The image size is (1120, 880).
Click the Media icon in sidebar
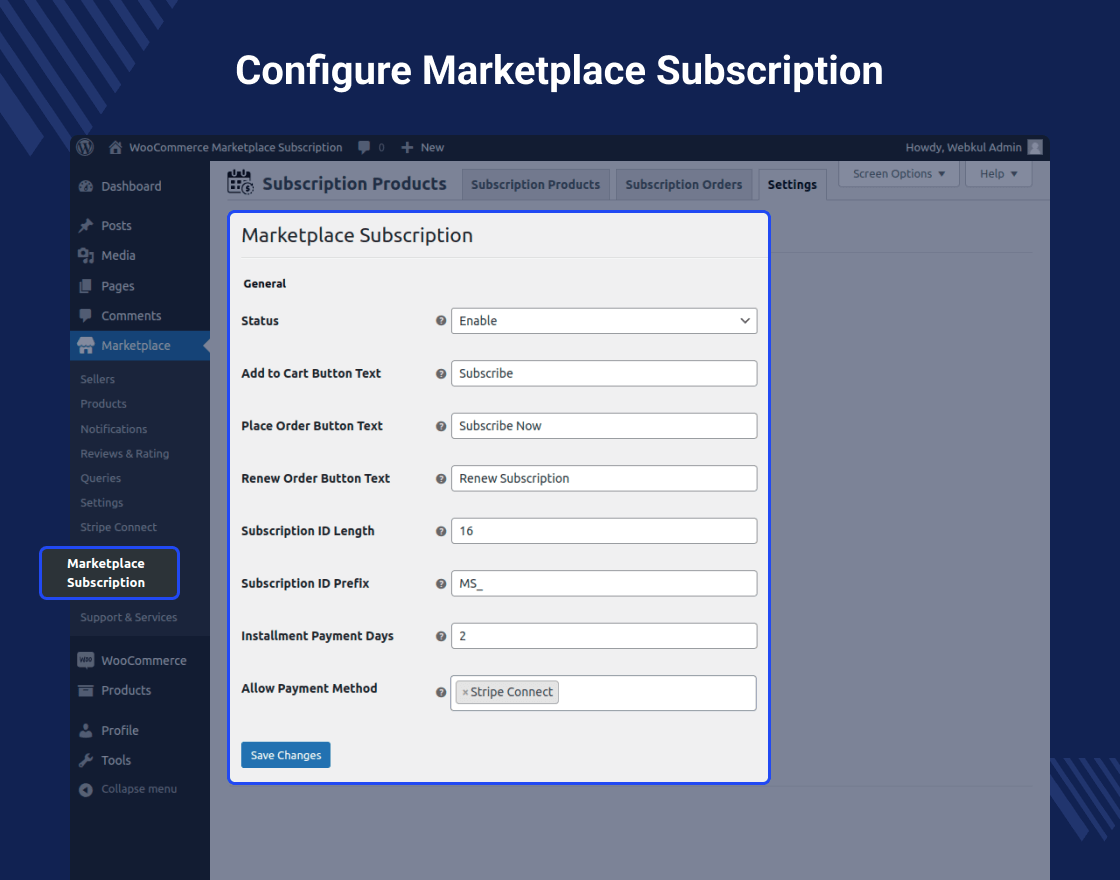click(x=86, y=256)
